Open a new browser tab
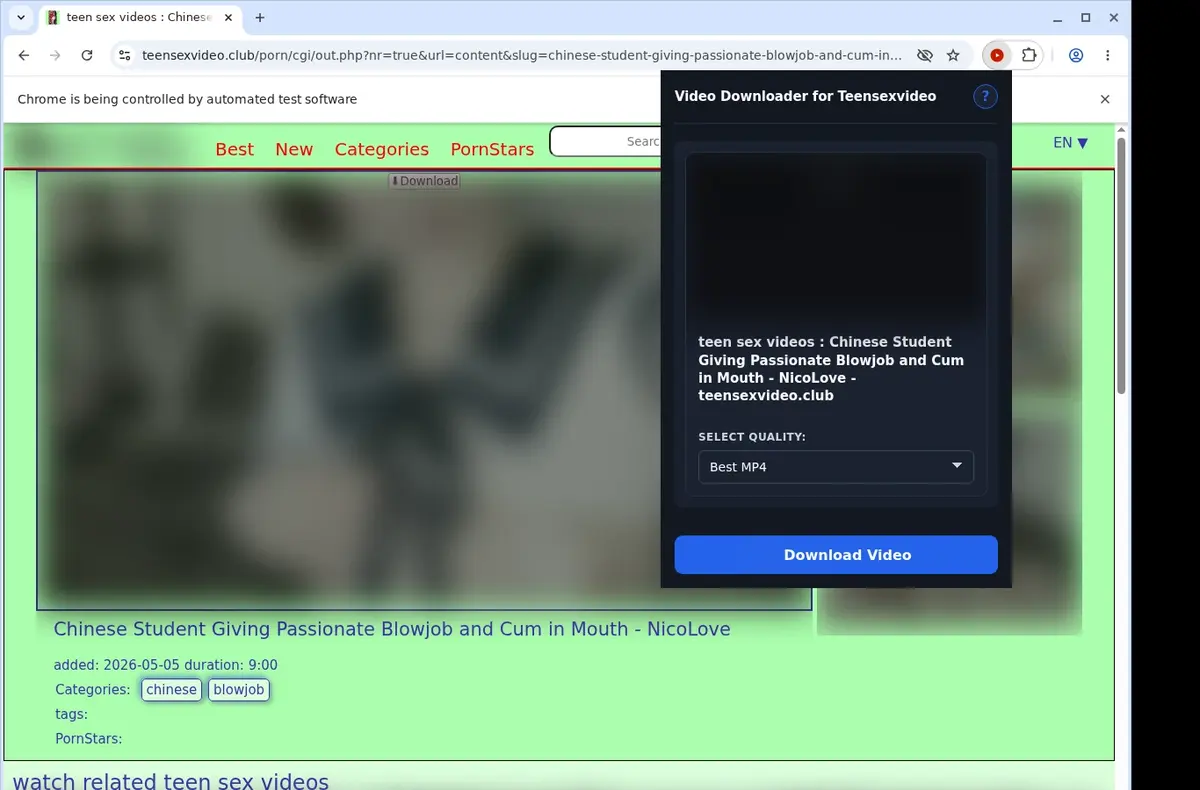The image size is (1200, 790). click(x=260, y=17)
